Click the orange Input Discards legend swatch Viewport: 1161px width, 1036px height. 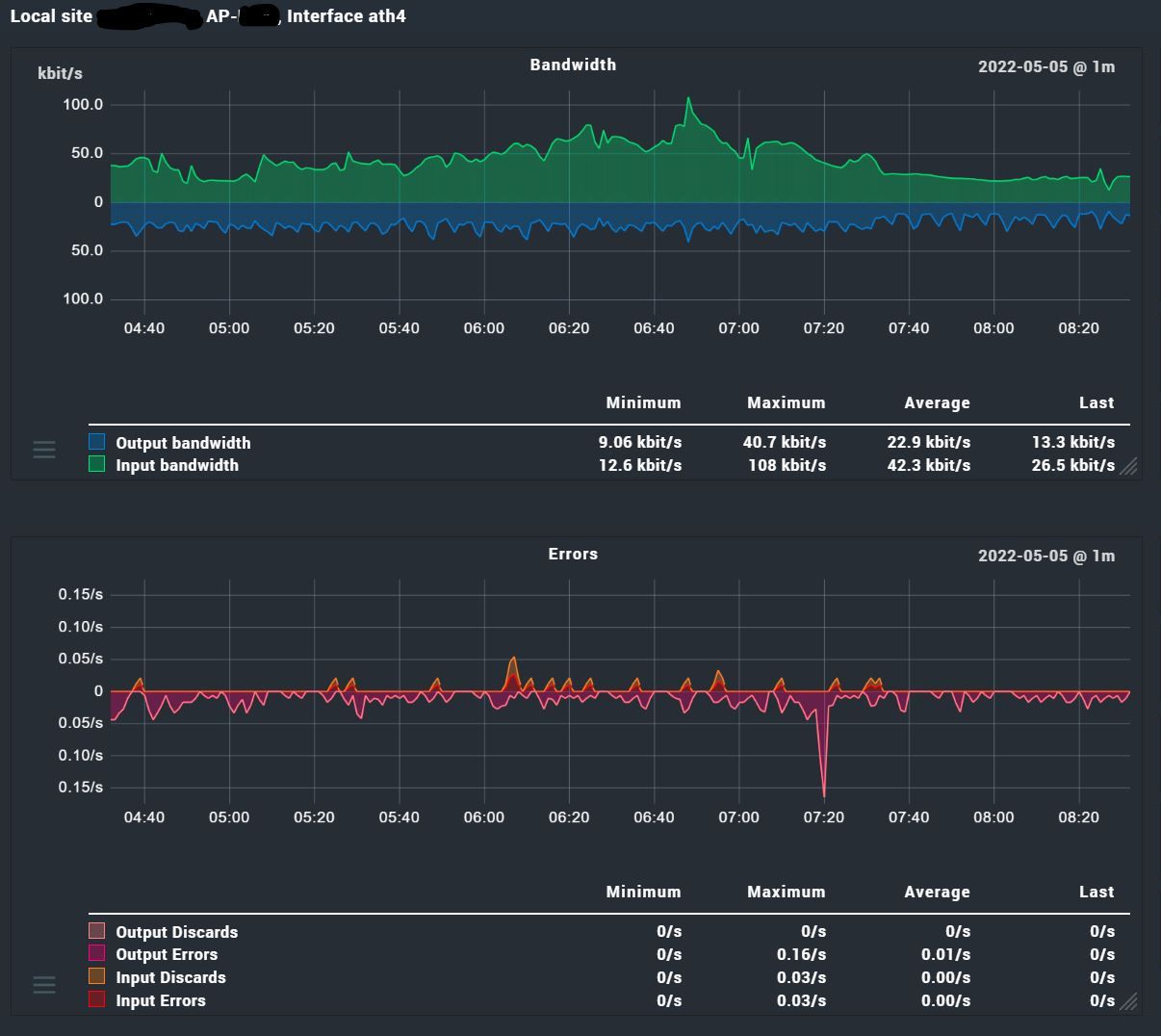(97, 976)
